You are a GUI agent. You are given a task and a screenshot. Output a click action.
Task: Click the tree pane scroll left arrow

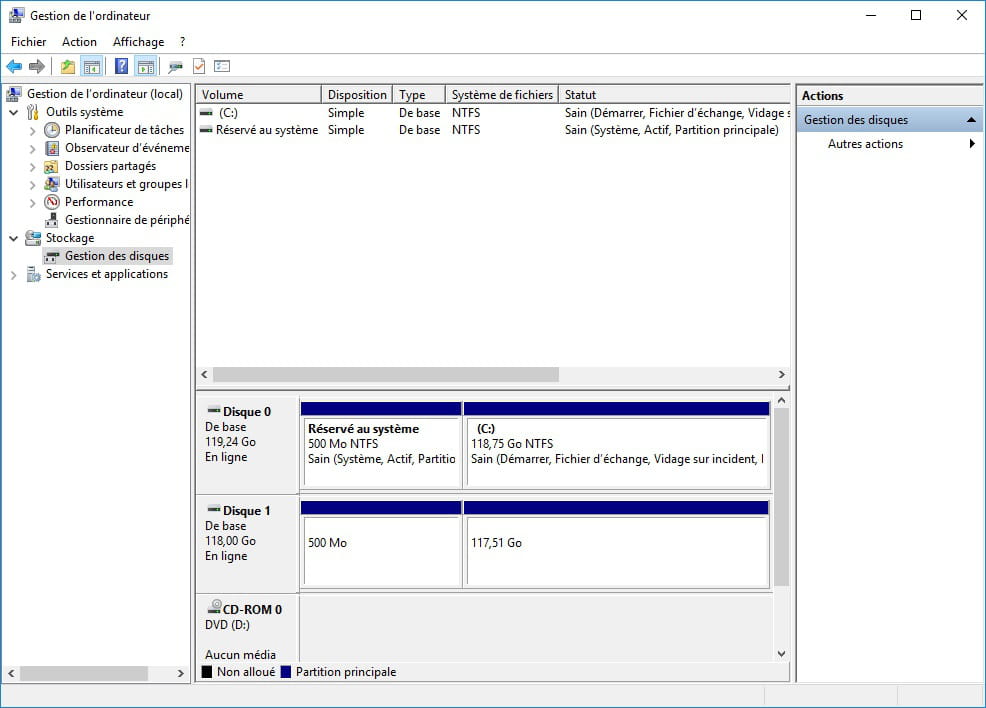click(x=11, y=673)
